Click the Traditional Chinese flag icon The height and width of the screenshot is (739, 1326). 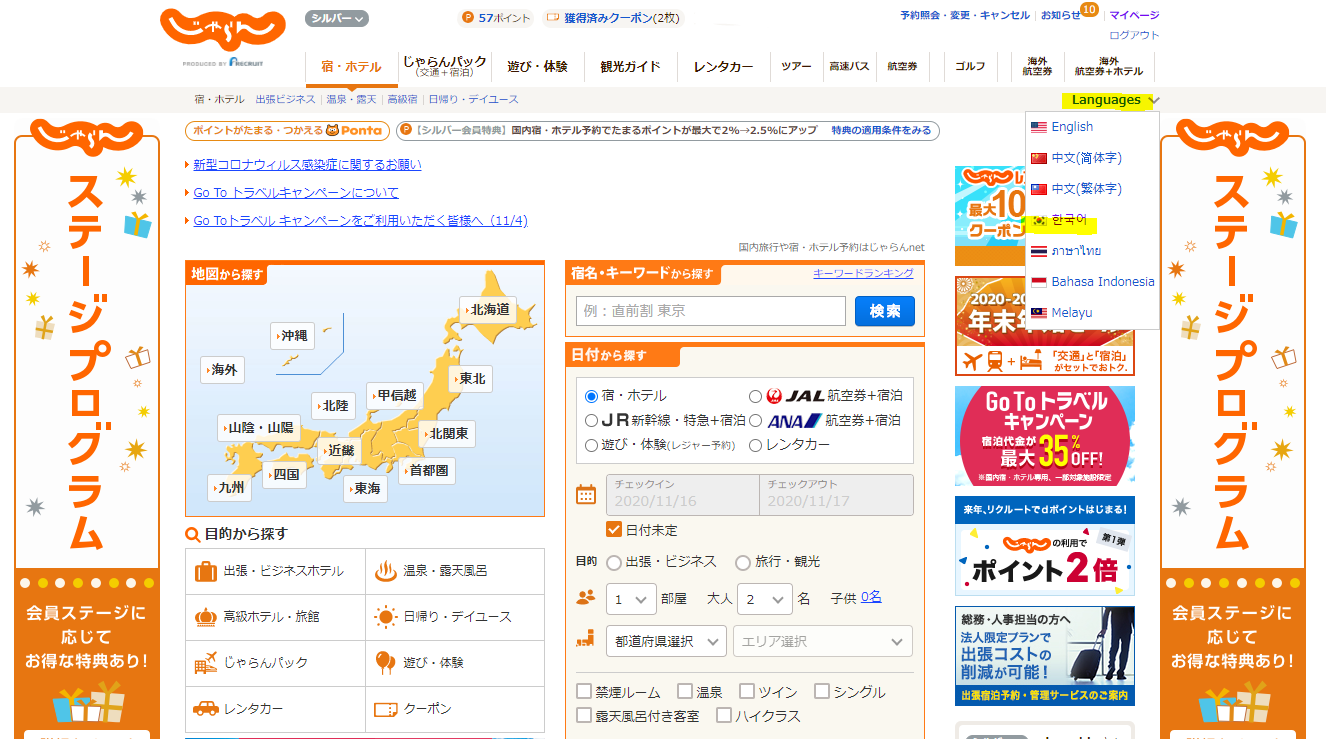click(x=1038, y=189)
